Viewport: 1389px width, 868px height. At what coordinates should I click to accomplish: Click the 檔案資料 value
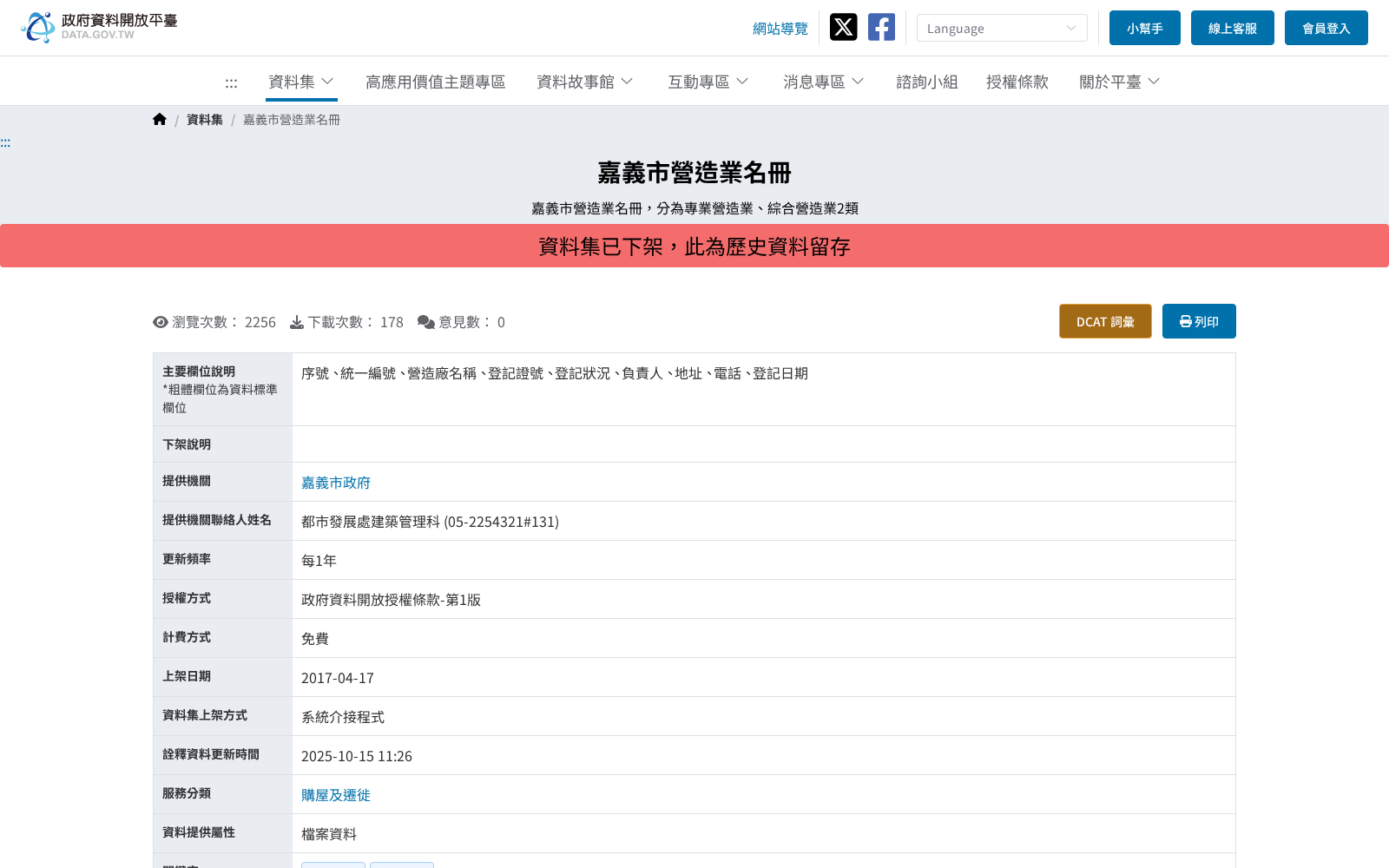[x=329, y=834]
